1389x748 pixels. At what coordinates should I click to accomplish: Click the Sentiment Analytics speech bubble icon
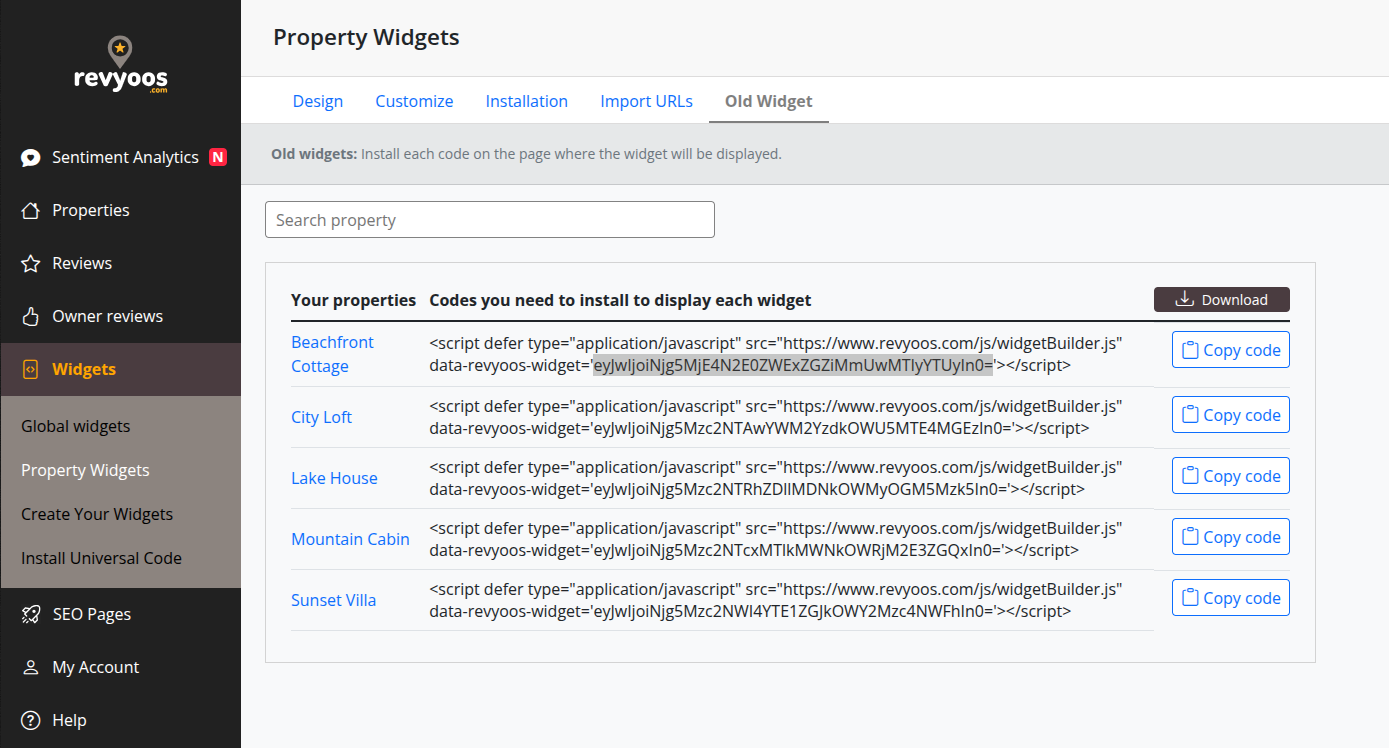(31, 157)
